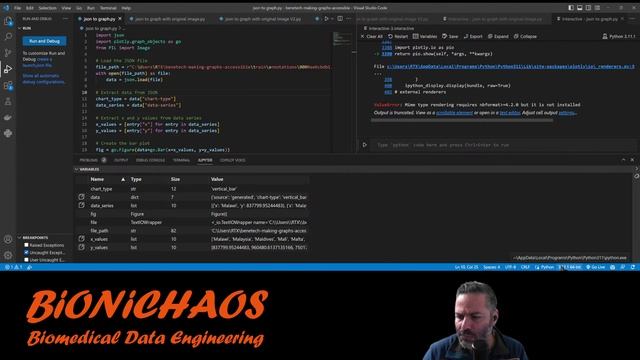The image size is (640, 360).
Task: Show x_values in the data viewer
Action: (x=82, y=239)
